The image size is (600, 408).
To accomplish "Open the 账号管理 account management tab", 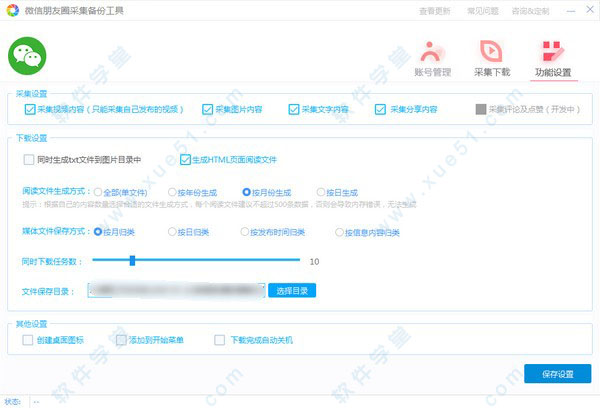I will click(x=433, y=60).
